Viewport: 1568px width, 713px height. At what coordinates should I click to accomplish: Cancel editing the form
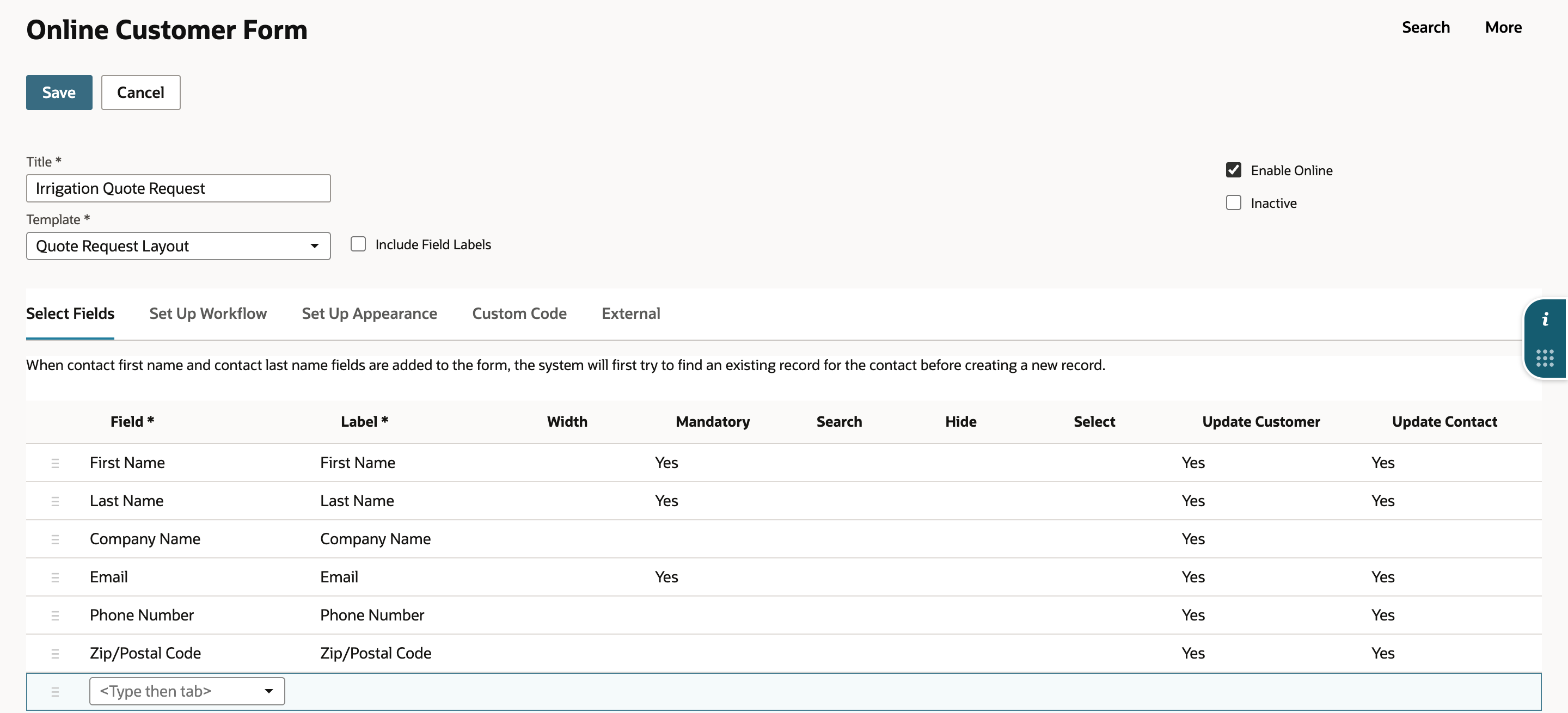(140, 93)
